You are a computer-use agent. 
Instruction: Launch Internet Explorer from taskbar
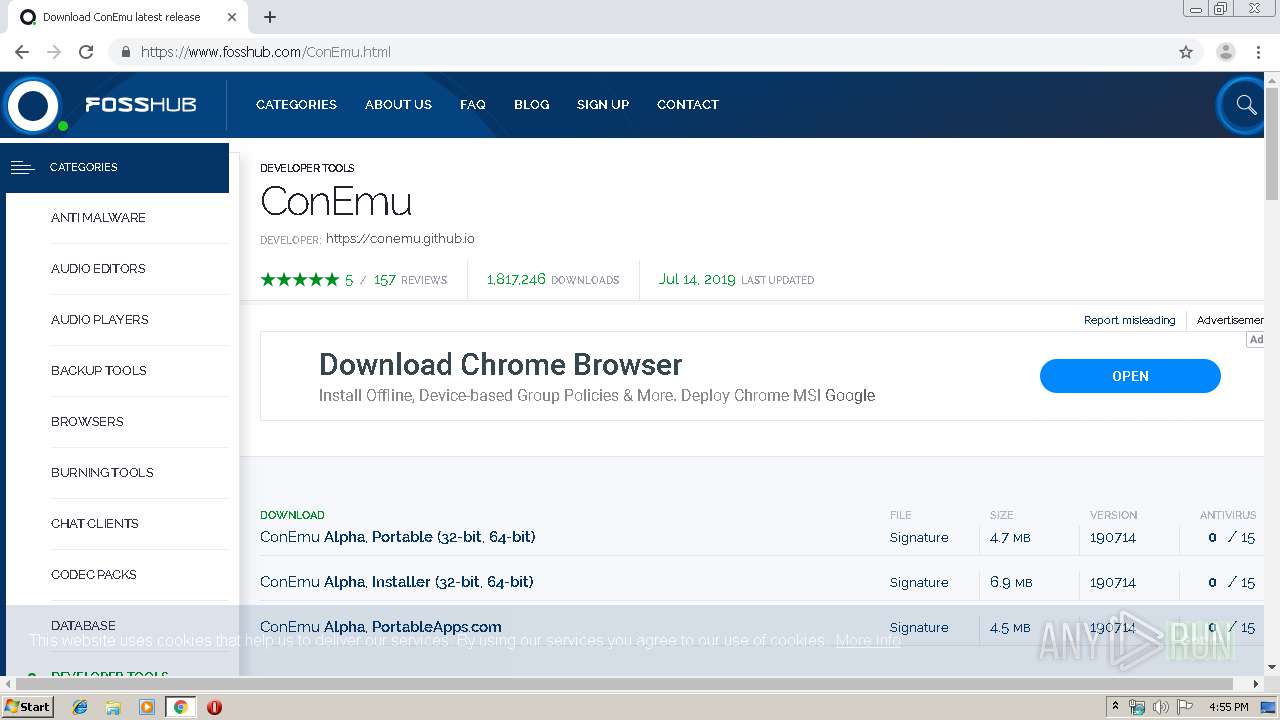coord(80,707)
